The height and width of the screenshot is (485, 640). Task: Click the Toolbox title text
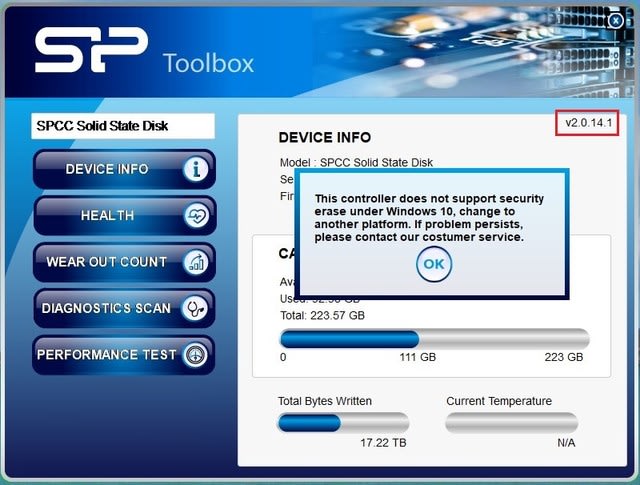pos(209,63)
